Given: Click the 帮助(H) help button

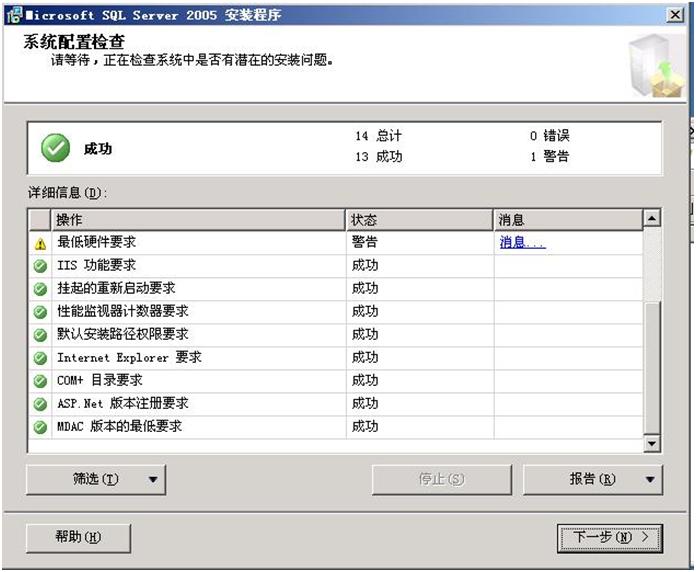Looking at the screenshot, I should point(79,538).
